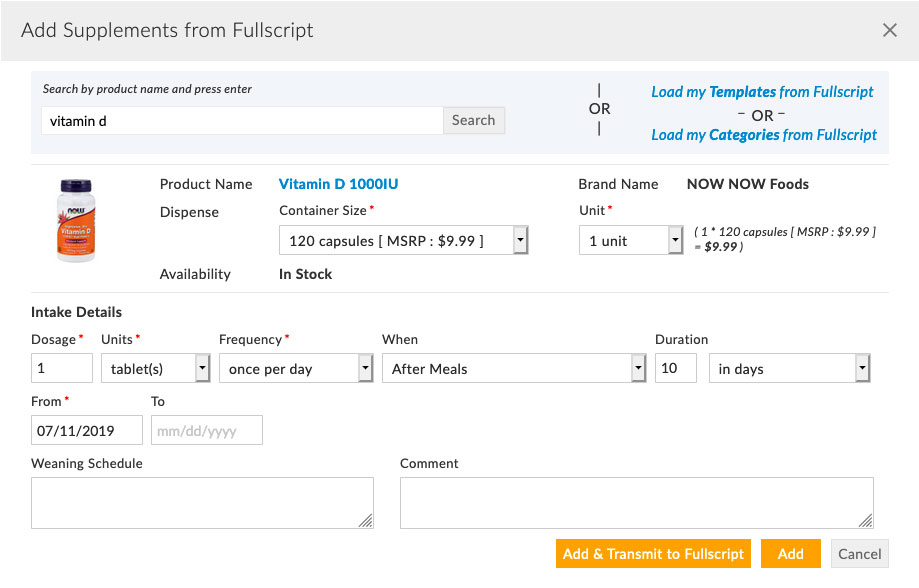
Task: View the Vitamin D 1000IU product page
Action: [338, 183]
